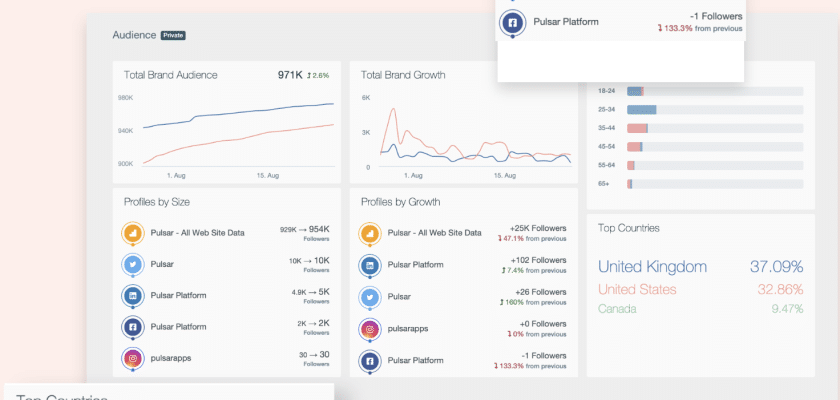Click the LinkedIn icon in Profiles by Growth
The height and width of the screenshot is (400, 840).
pos(370,265)
